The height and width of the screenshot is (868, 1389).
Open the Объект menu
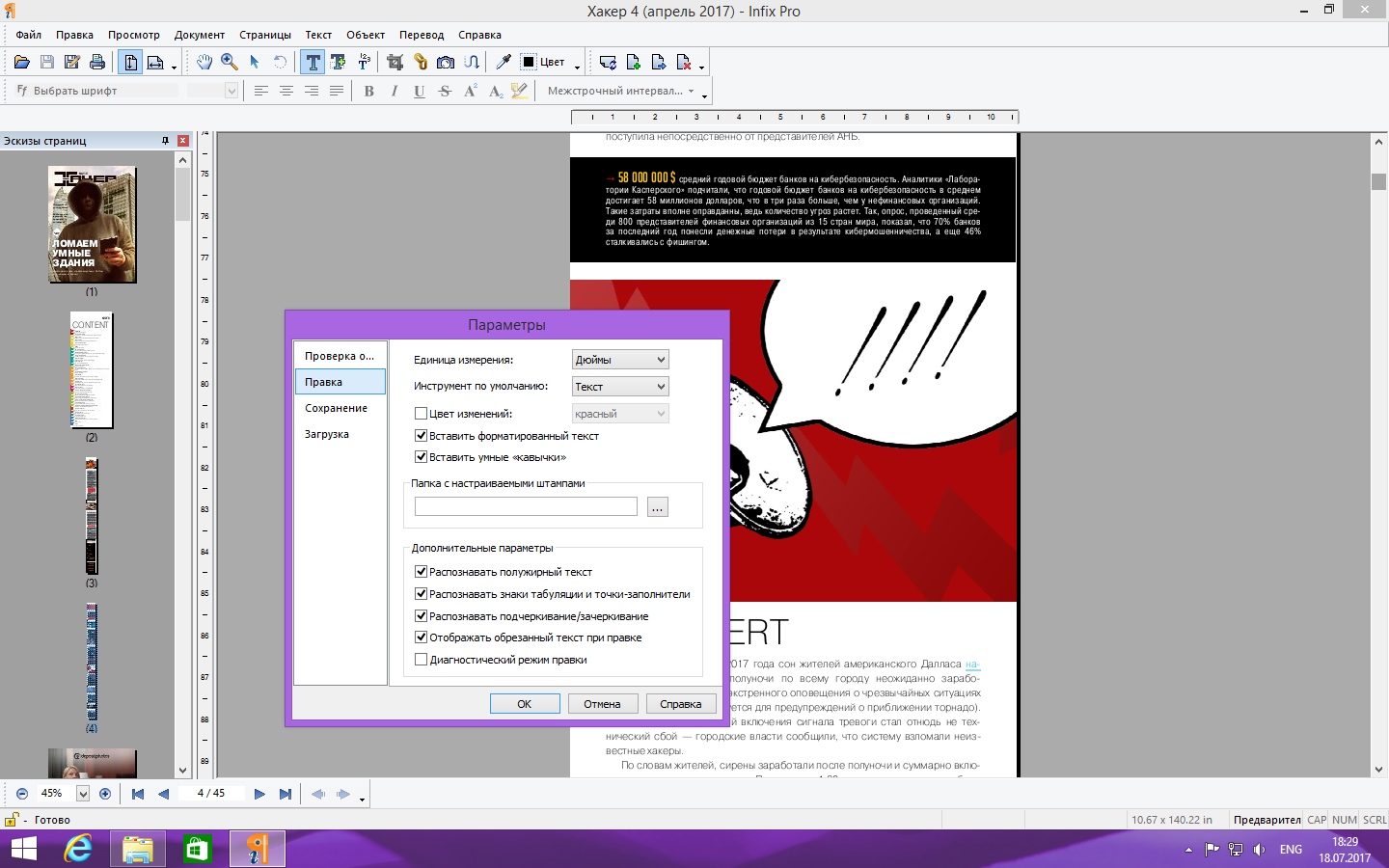tap(366, 35)
